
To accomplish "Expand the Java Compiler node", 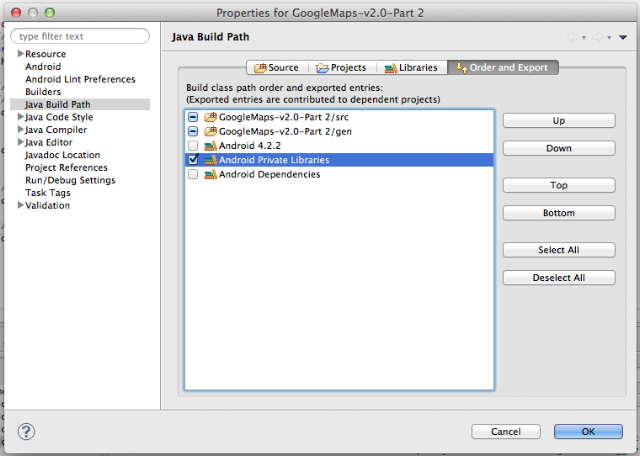I will point(20,129).
